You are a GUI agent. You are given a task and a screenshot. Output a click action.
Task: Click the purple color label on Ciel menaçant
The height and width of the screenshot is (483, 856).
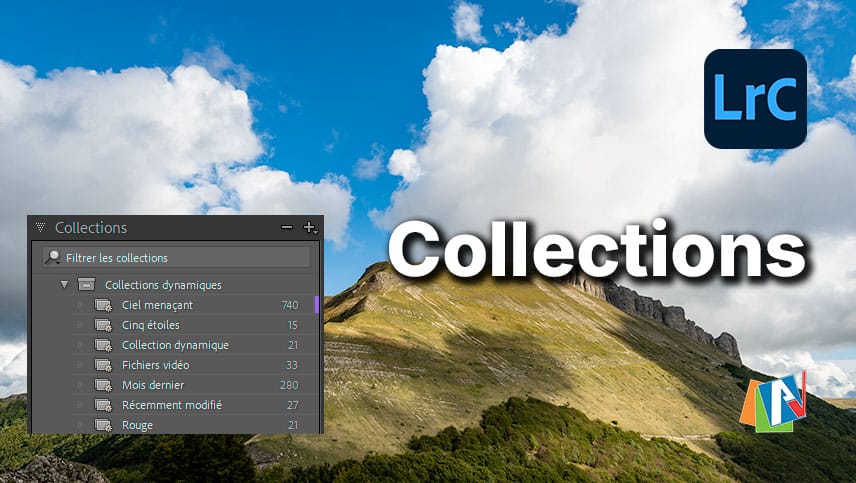(317, 305)
